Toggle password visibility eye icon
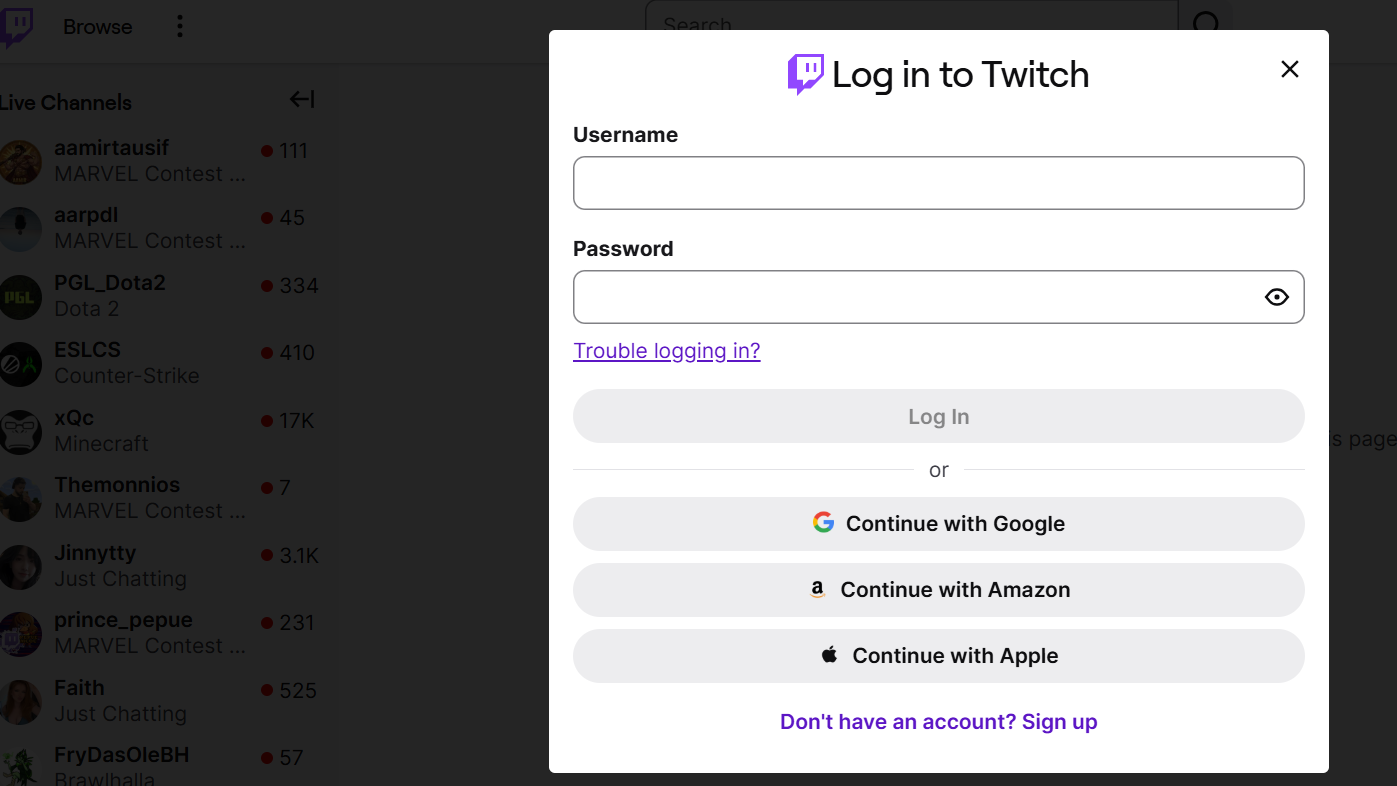The width and height of the screenshot is (1397, 786). [x=1276, y=297]
